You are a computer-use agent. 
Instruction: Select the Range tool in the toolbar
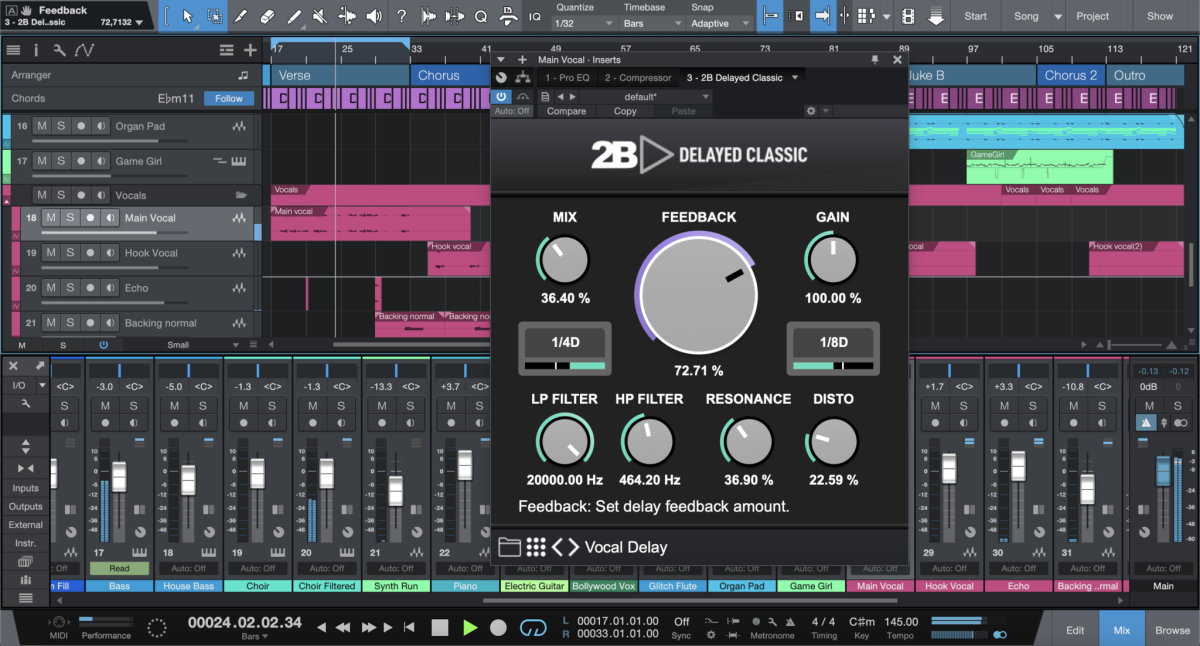point(215,16)
